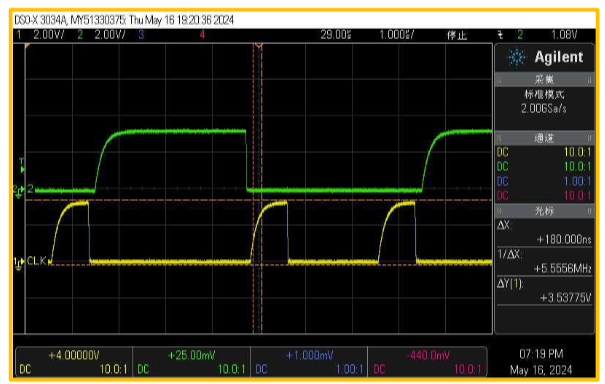
Task: Open the channel 2 scale 2.00V/ setting
Action: click(x=102, y=35)
